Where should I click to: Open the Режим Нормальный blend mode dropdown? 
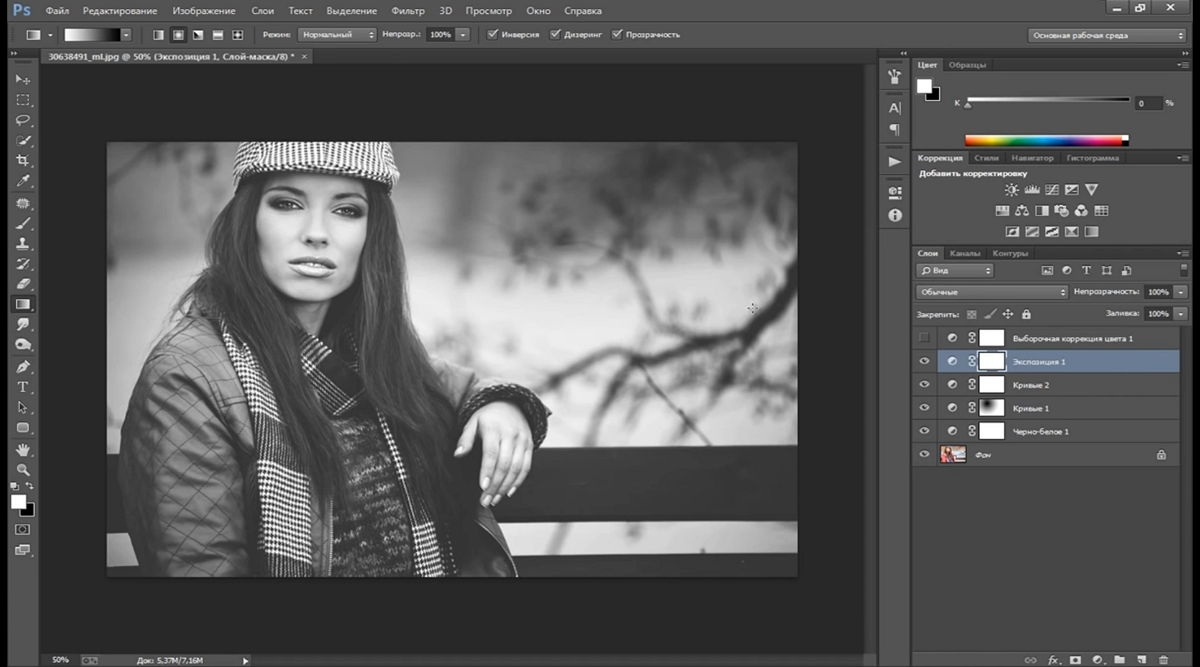336,34
